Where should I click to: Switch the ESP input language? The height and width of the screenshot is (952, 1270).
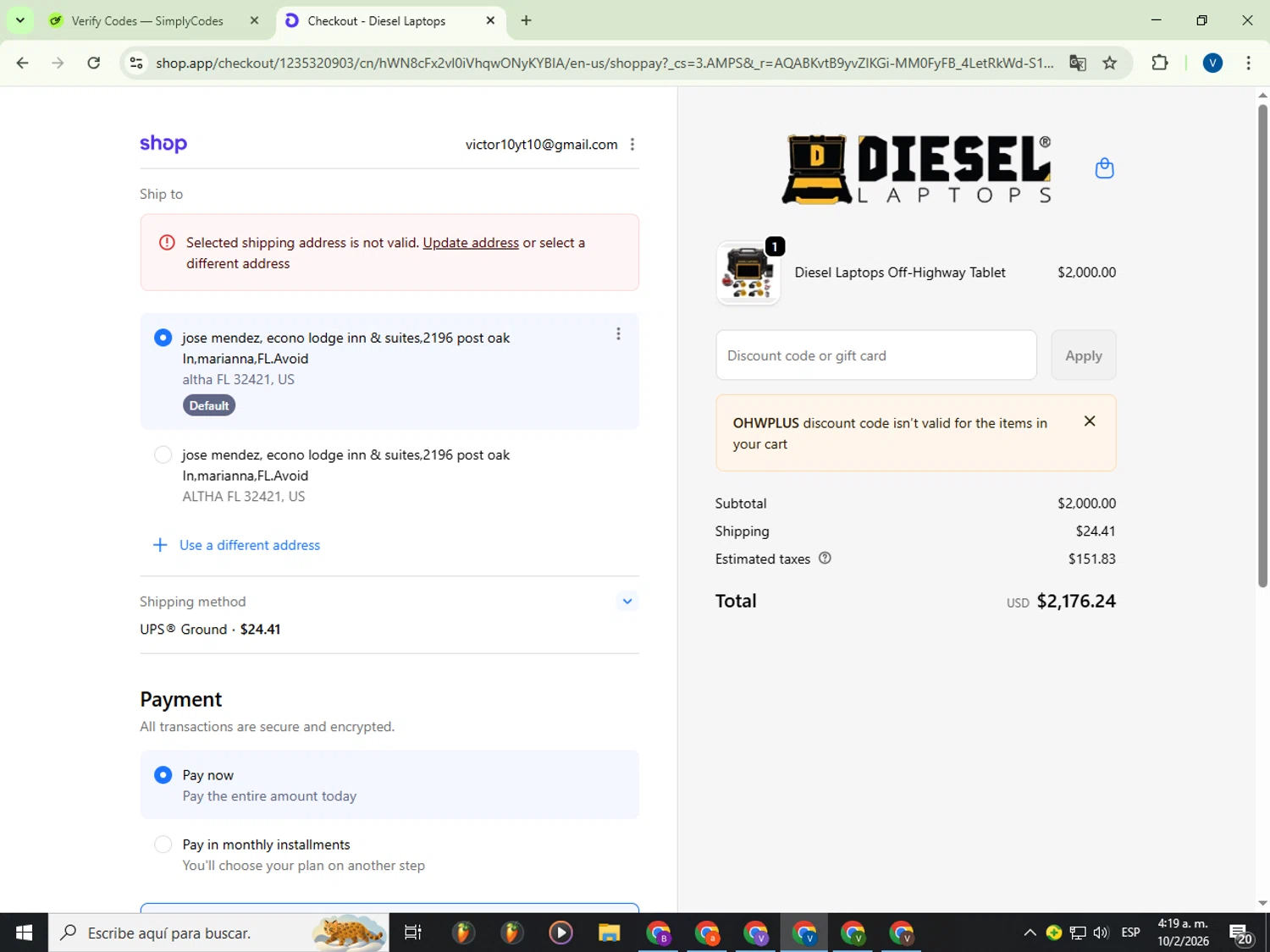(x=1130, y=933)
